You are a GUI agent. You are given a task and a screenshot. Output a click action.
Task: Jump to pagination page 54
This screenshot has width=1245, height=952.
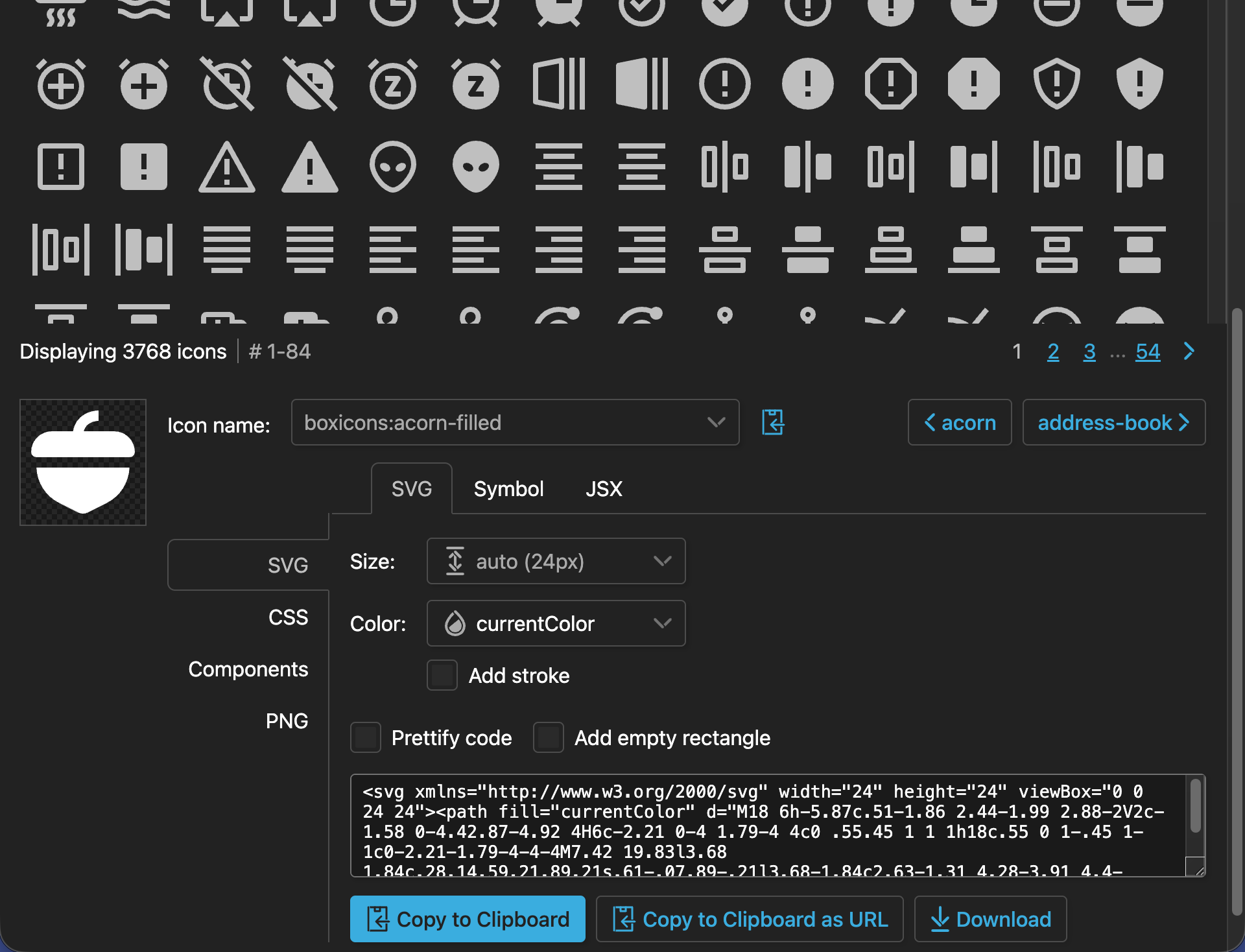[x=1148, y=351]
